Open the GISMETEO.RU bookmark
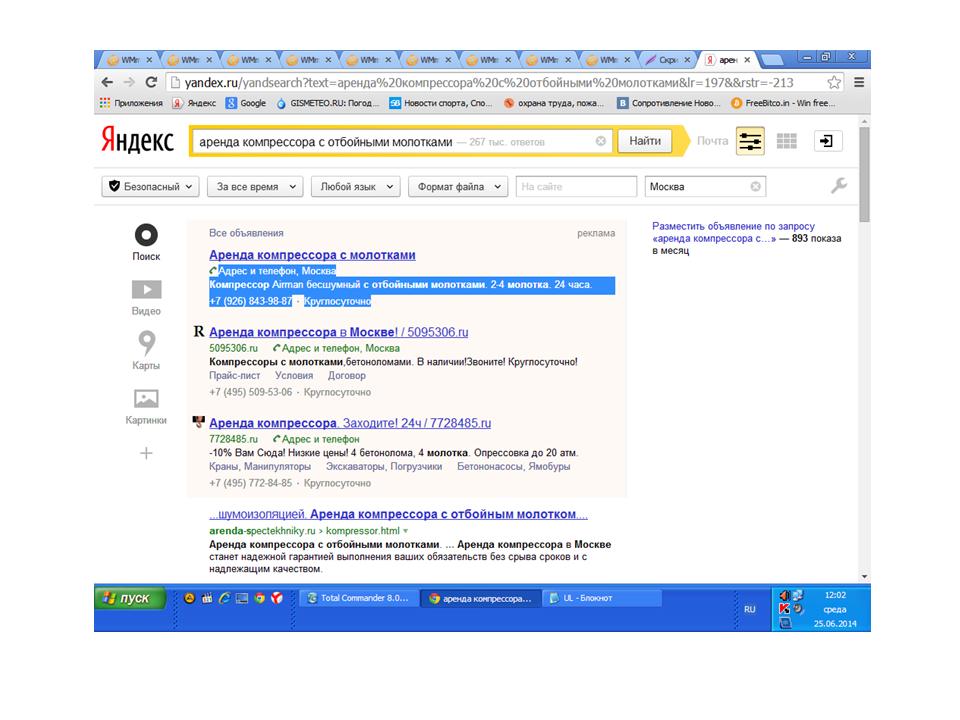This screenshot has height=720, width=960. click(x=328, y=103)
